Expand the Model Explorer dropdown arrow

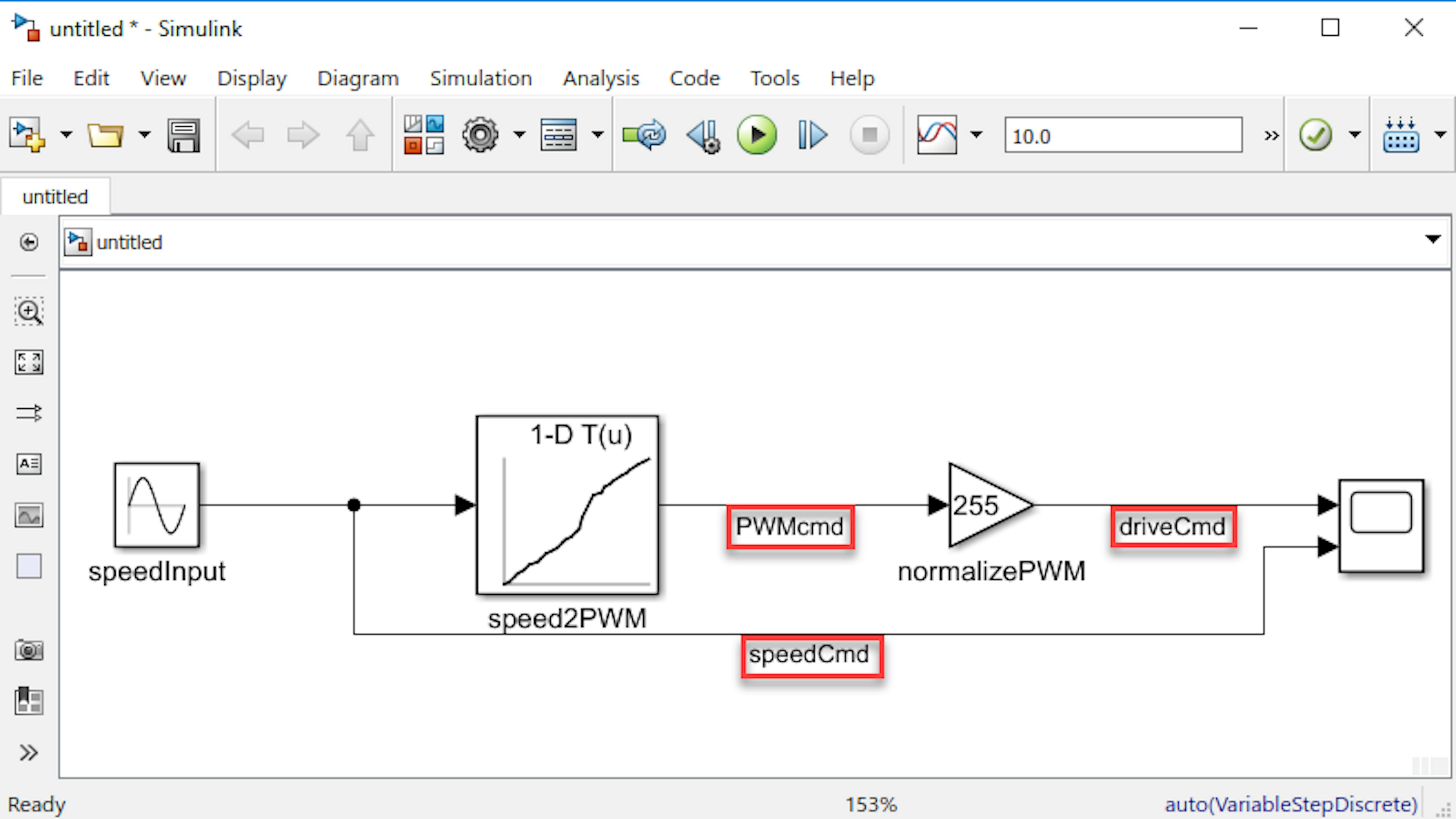pos(597,135)
